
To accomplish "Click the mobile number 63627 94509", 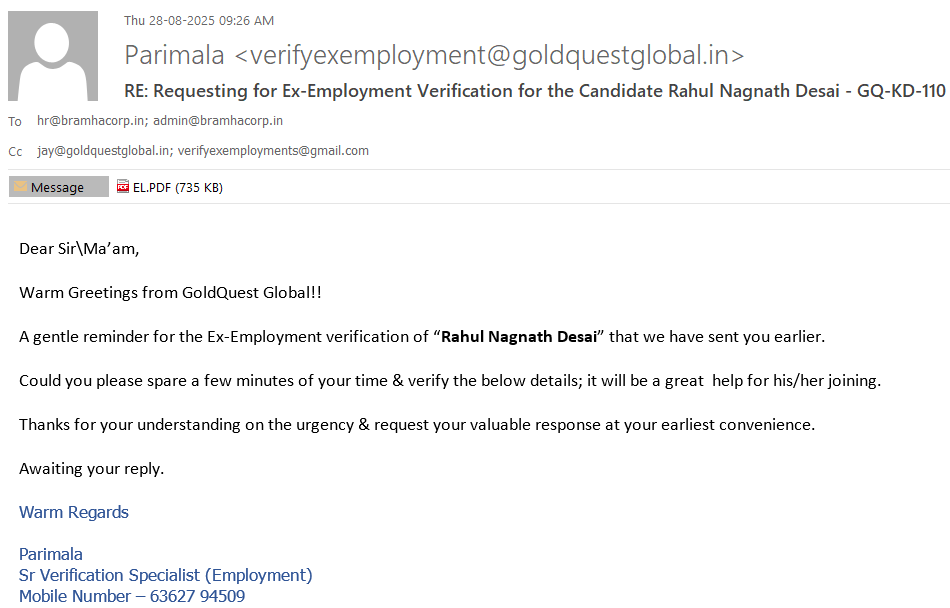I will coord(197,596).
